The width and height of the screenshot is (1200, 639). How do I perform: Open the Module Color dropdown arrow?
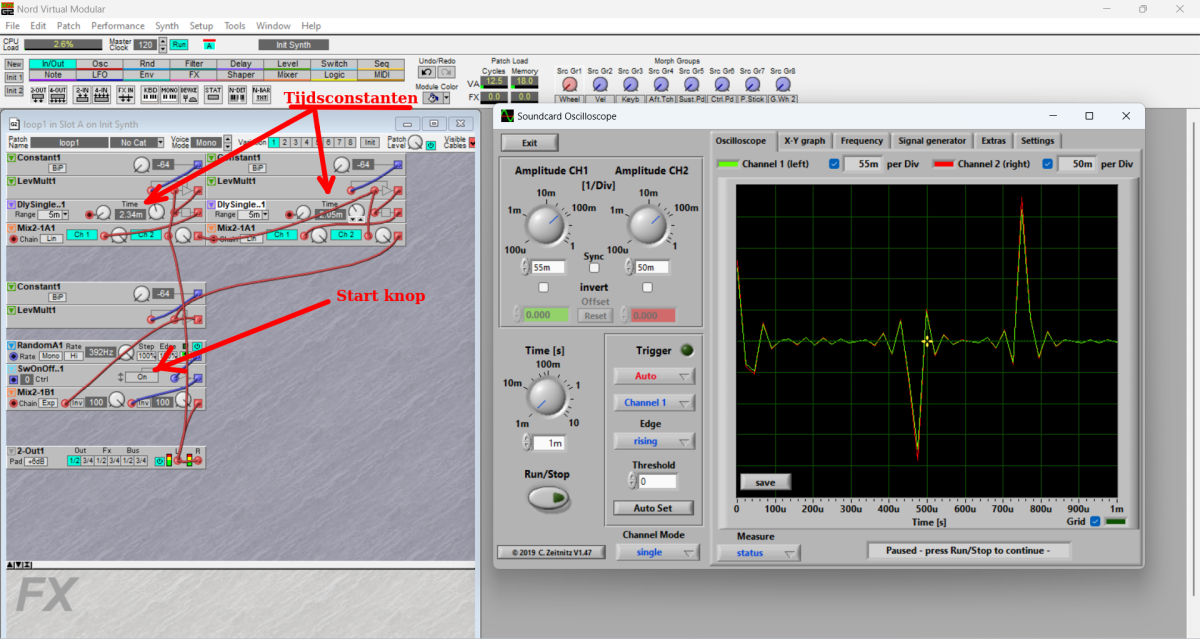pyautogui.click(x=446, y=97)
